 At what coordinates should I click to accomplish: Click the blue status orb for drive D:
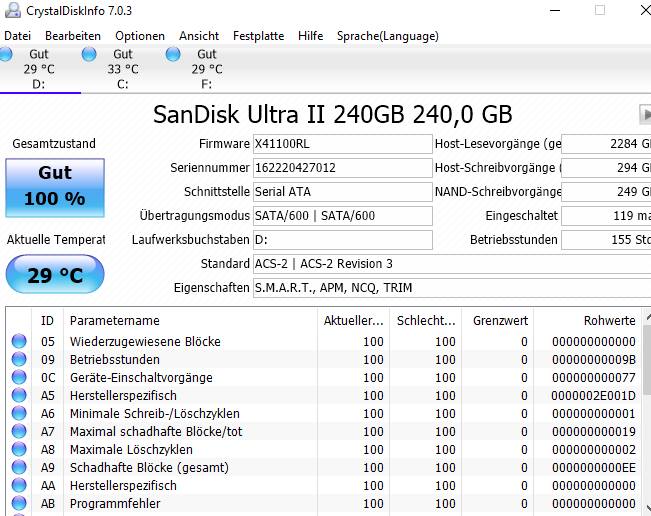pyautogui.click(x=6, y=54)
